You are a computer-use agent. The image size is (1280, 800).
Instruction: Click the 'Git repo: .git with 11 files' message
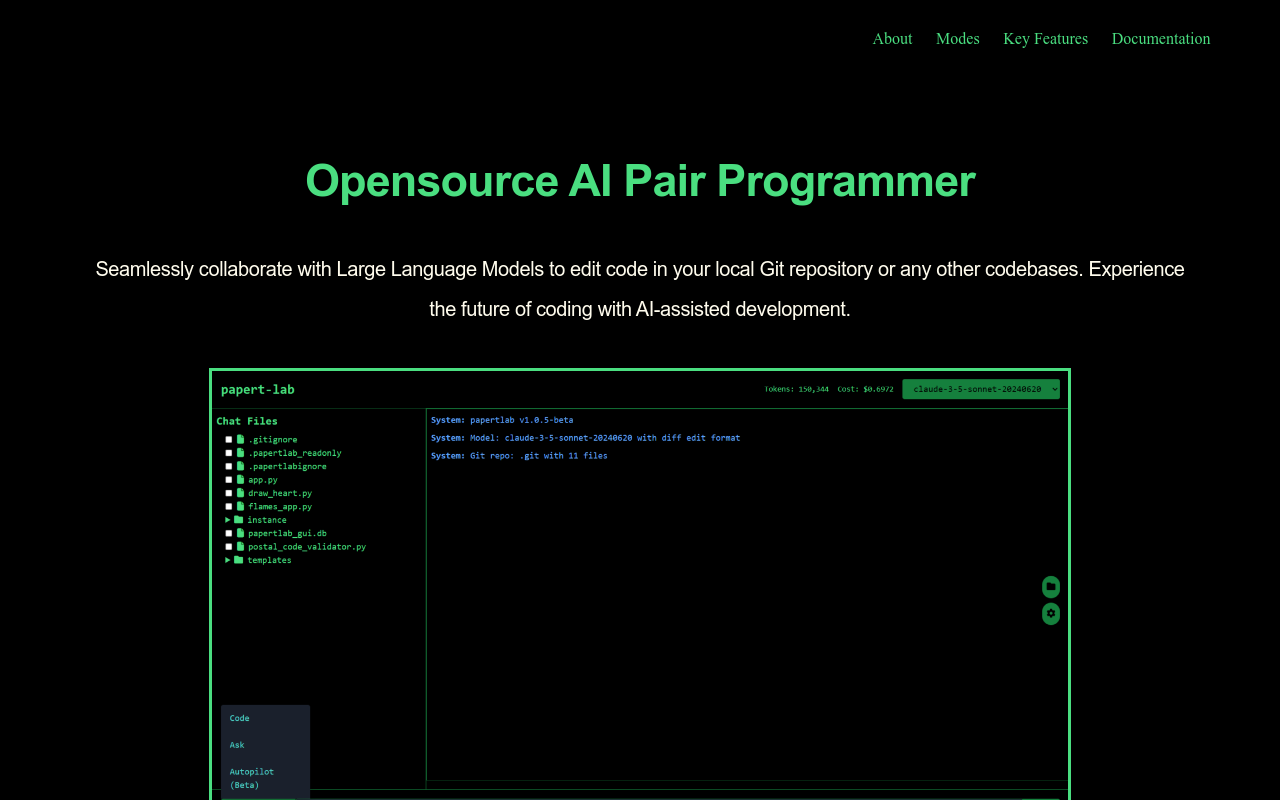point(519,456)
